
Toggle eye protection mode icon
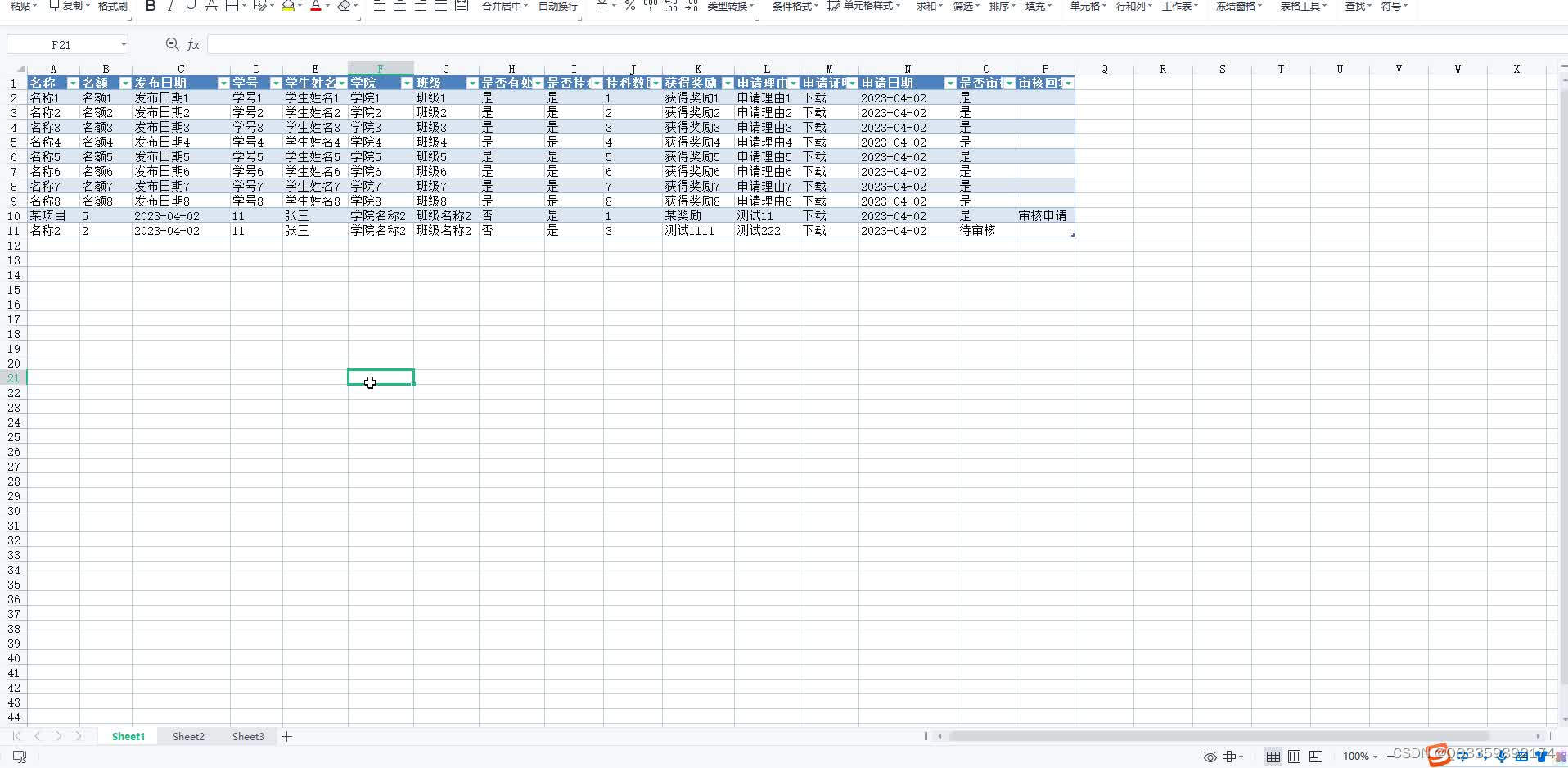coord(1210,757)
